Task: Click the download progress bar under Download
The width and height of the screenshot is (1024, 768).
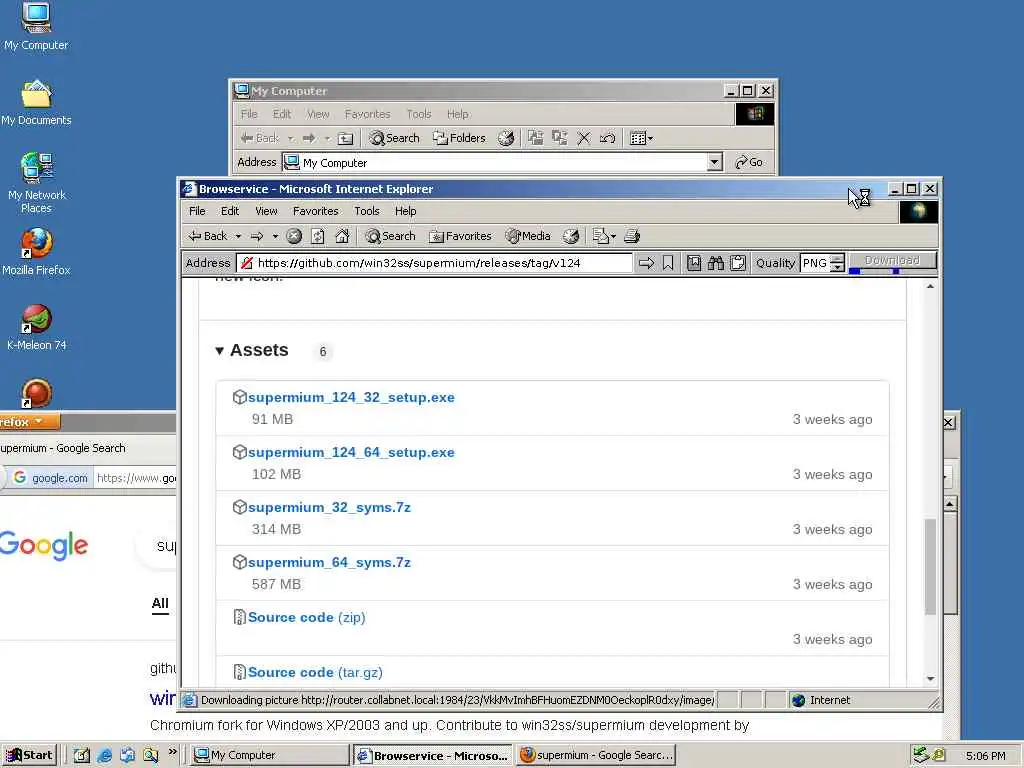Action: [892, 271]
